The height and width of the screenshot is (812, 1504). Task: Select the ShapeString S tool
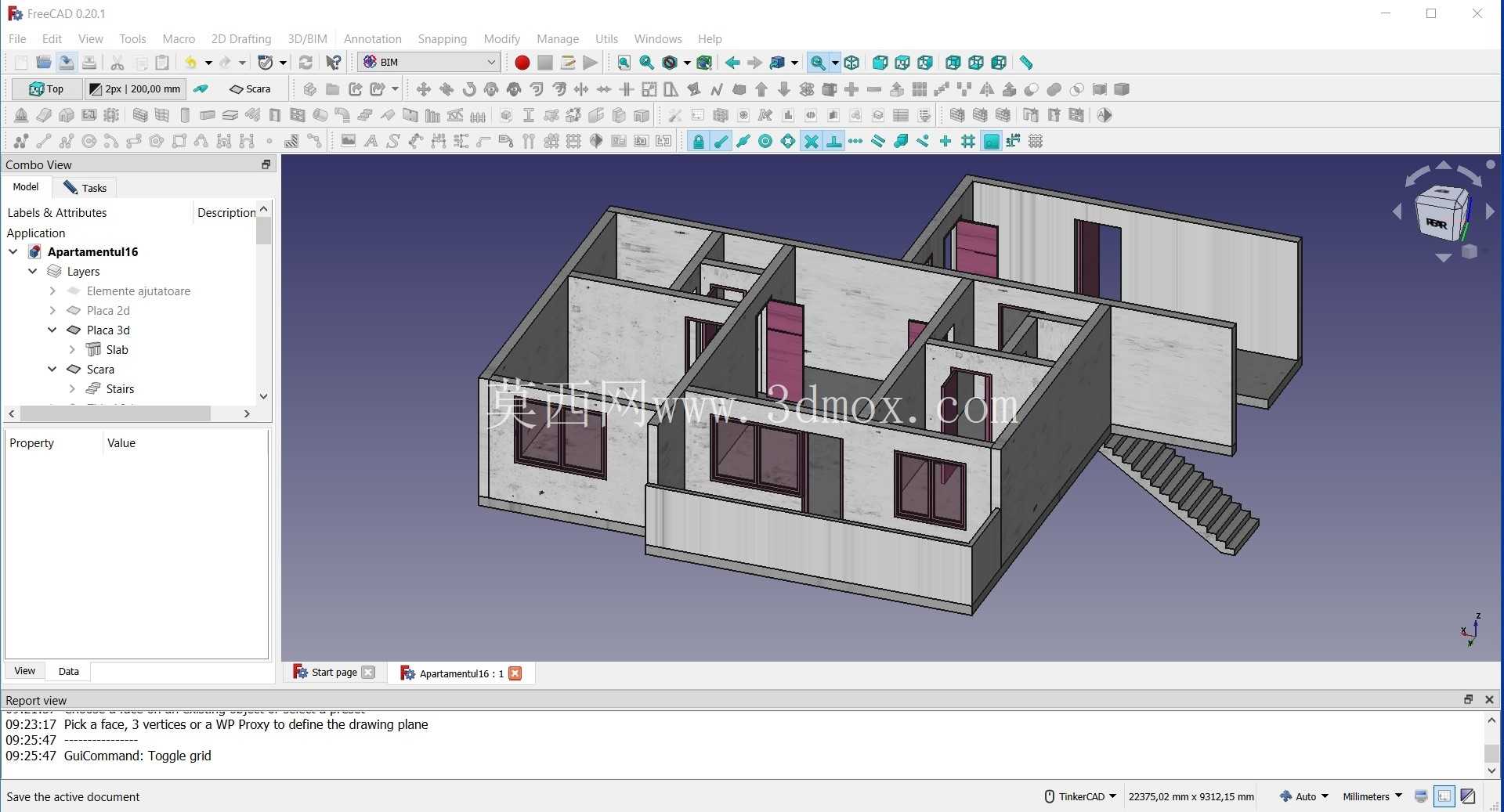394,141
